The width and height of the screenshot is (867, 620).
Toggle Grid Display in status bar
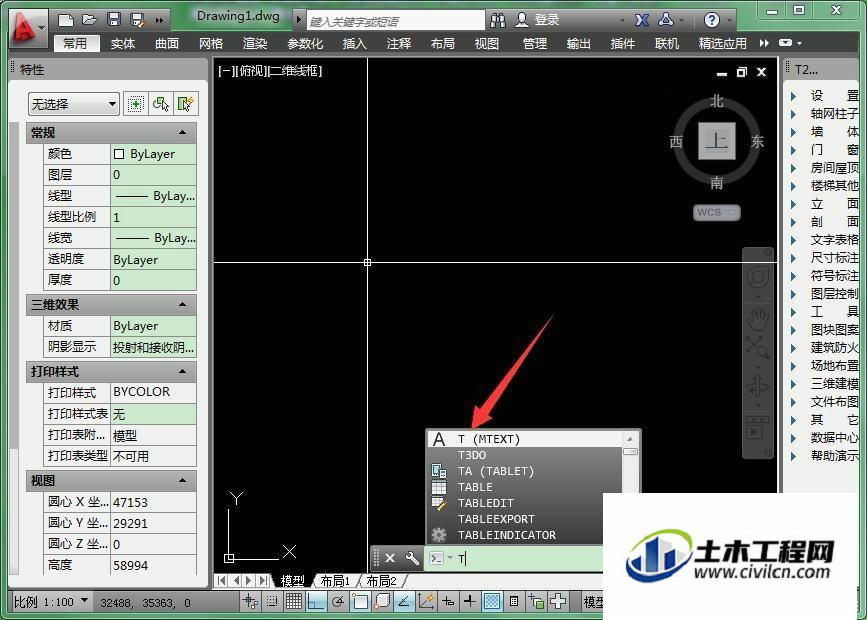pos(294,601)
